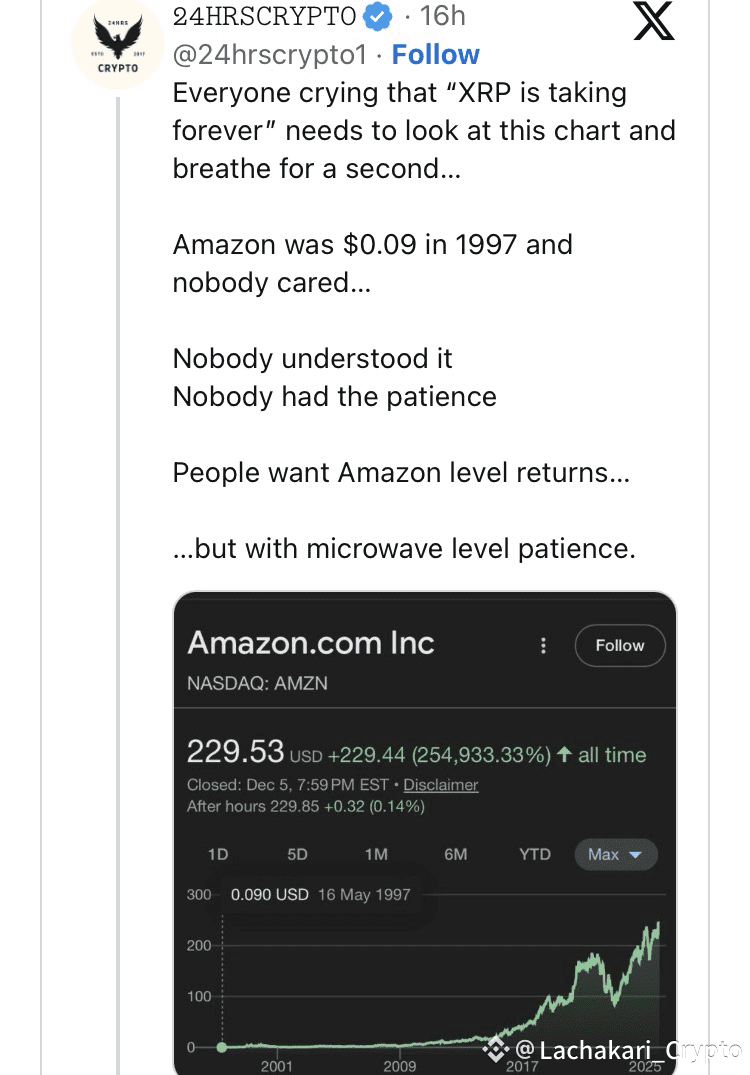750x1075 pixels.
Task: Click the 16h tweet timestamp
Action: [442, 16]
